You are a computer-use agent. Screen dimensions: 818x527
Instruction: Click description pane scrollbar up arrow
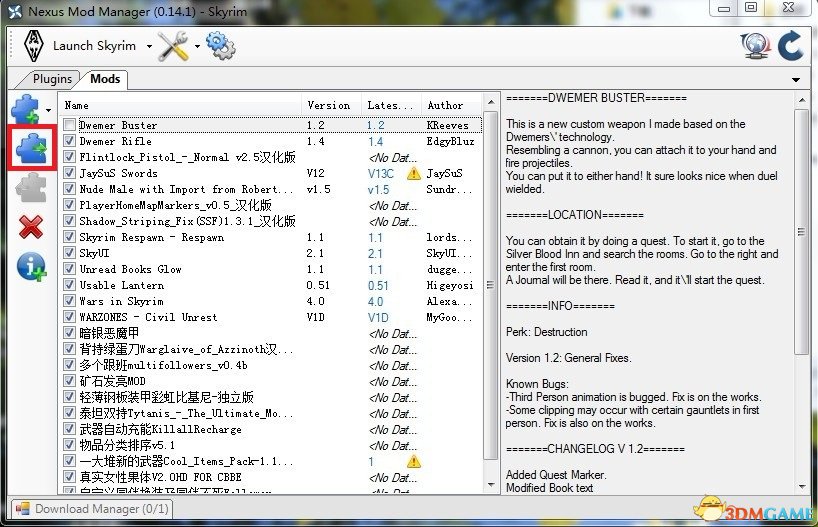(802, 100)
